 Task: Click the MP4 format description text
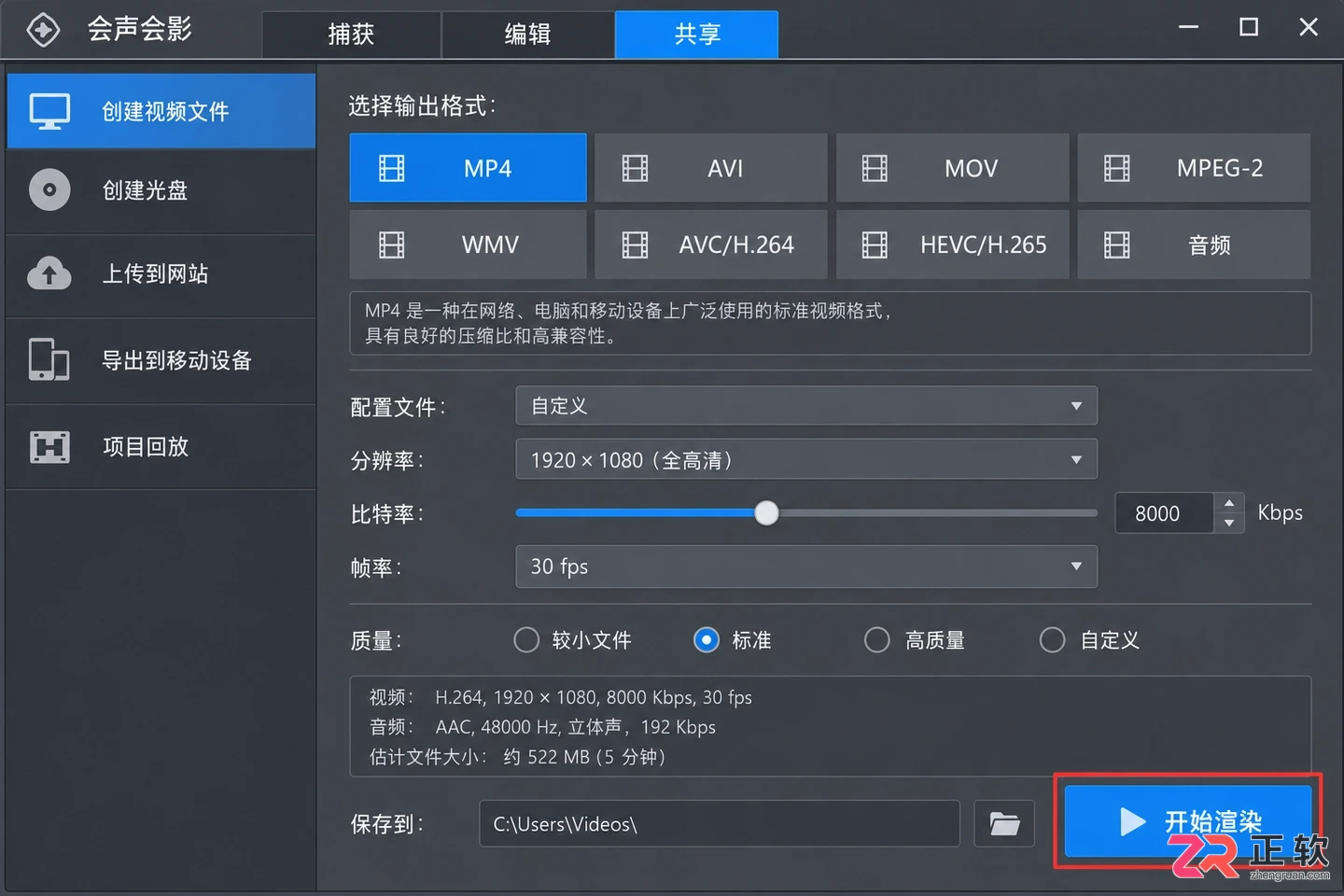(x=628, y=323)
